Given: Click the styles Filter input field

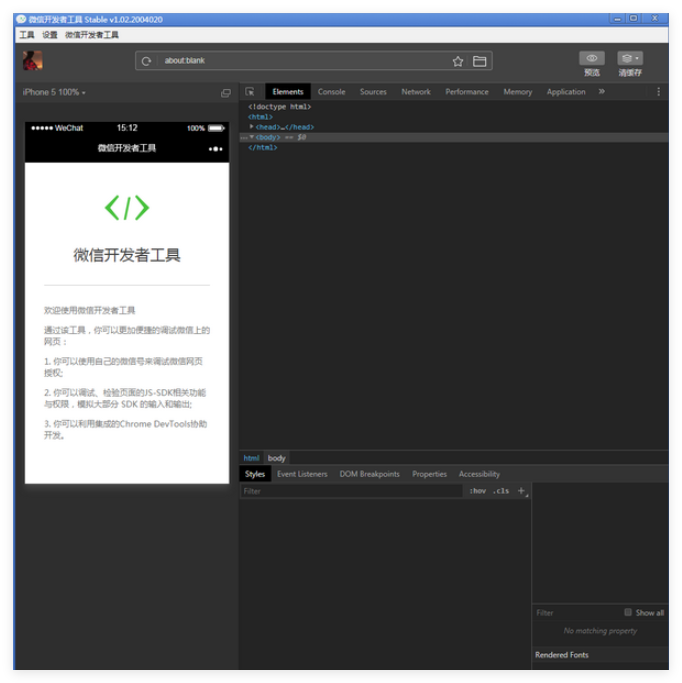Looking at the screenshot, I should click(351, 491).
